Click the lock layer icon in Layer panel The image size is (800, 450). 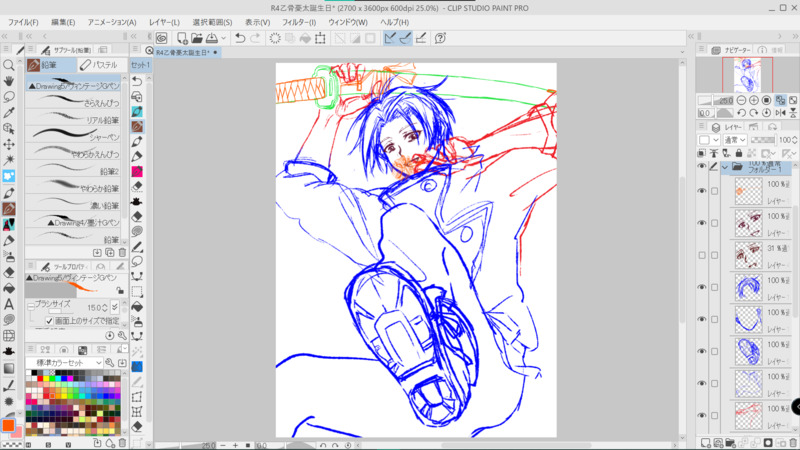[739, 153]
